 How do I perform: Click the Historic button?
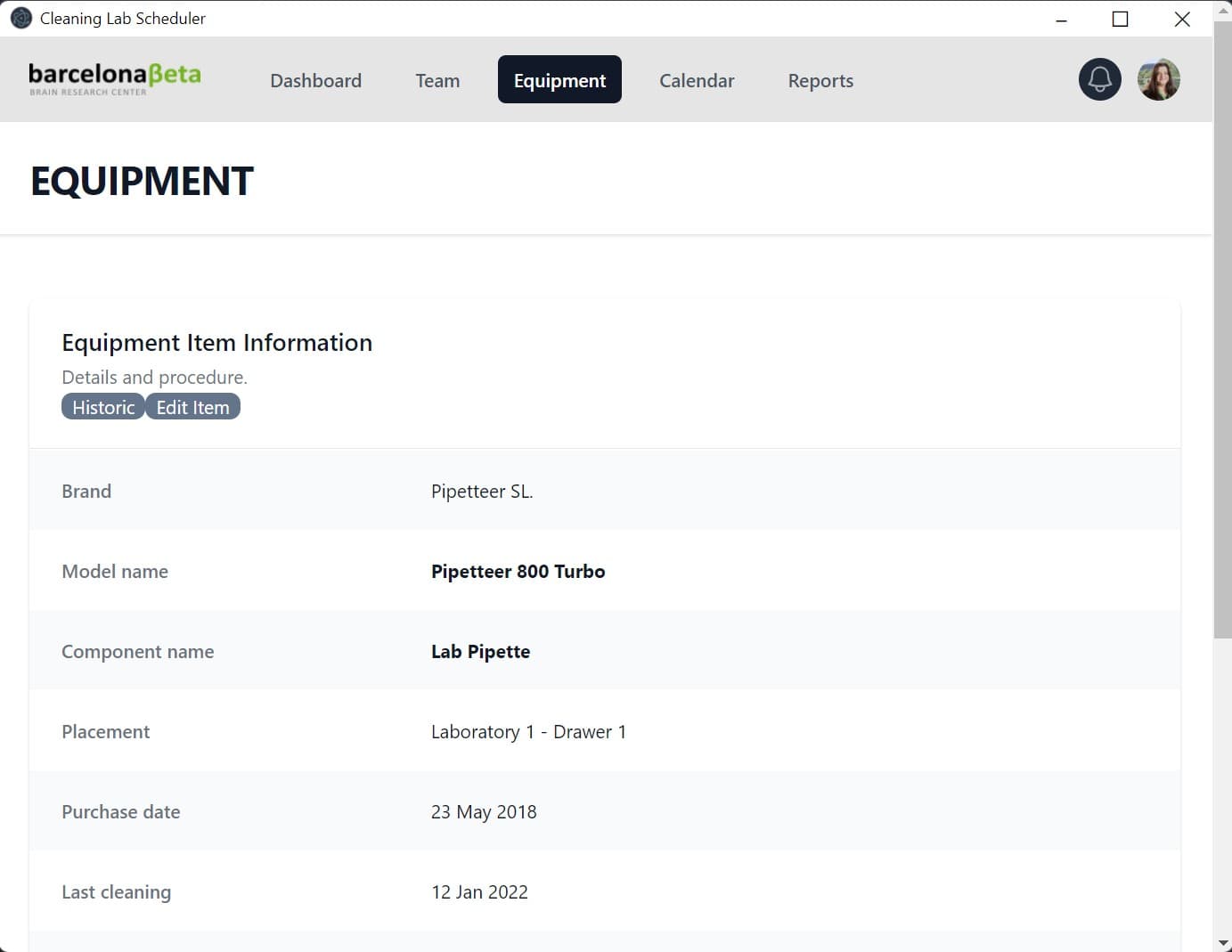[x=103, y=407]
